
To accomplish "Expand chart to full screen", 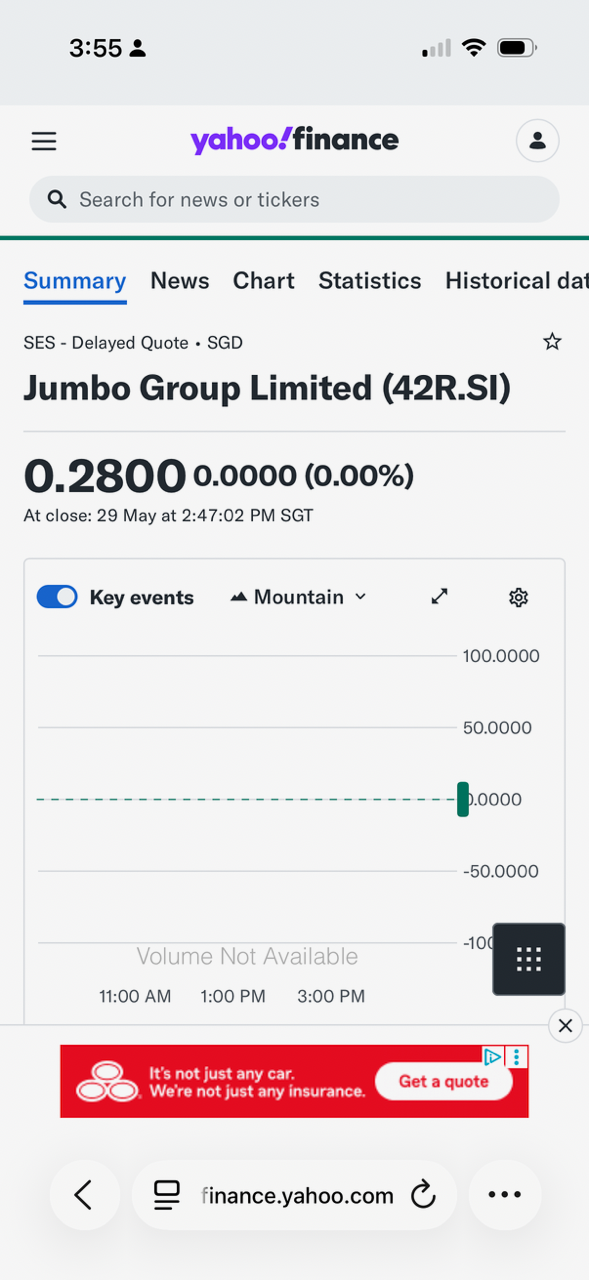I will pos(439,597).
